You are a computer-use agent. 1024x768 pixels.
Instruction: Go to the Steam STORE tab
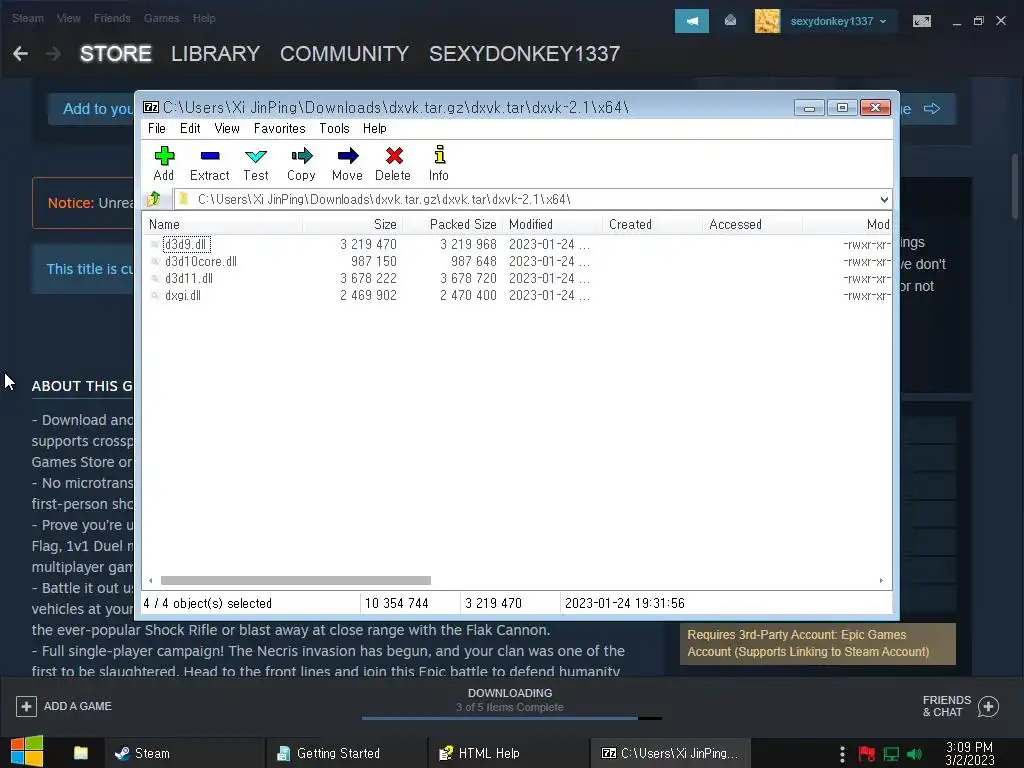pyautogui.click(x=116, y=54)
